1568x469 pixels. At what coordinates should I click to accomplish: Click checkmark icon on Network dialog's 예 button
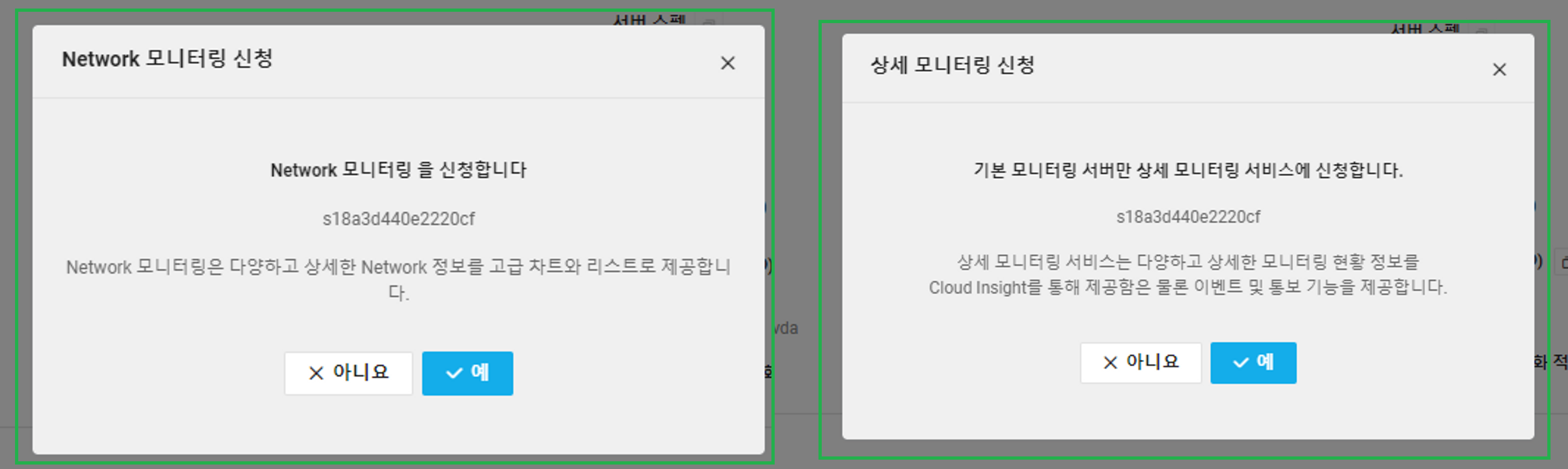pyautogui.click(x=454, y=373)
